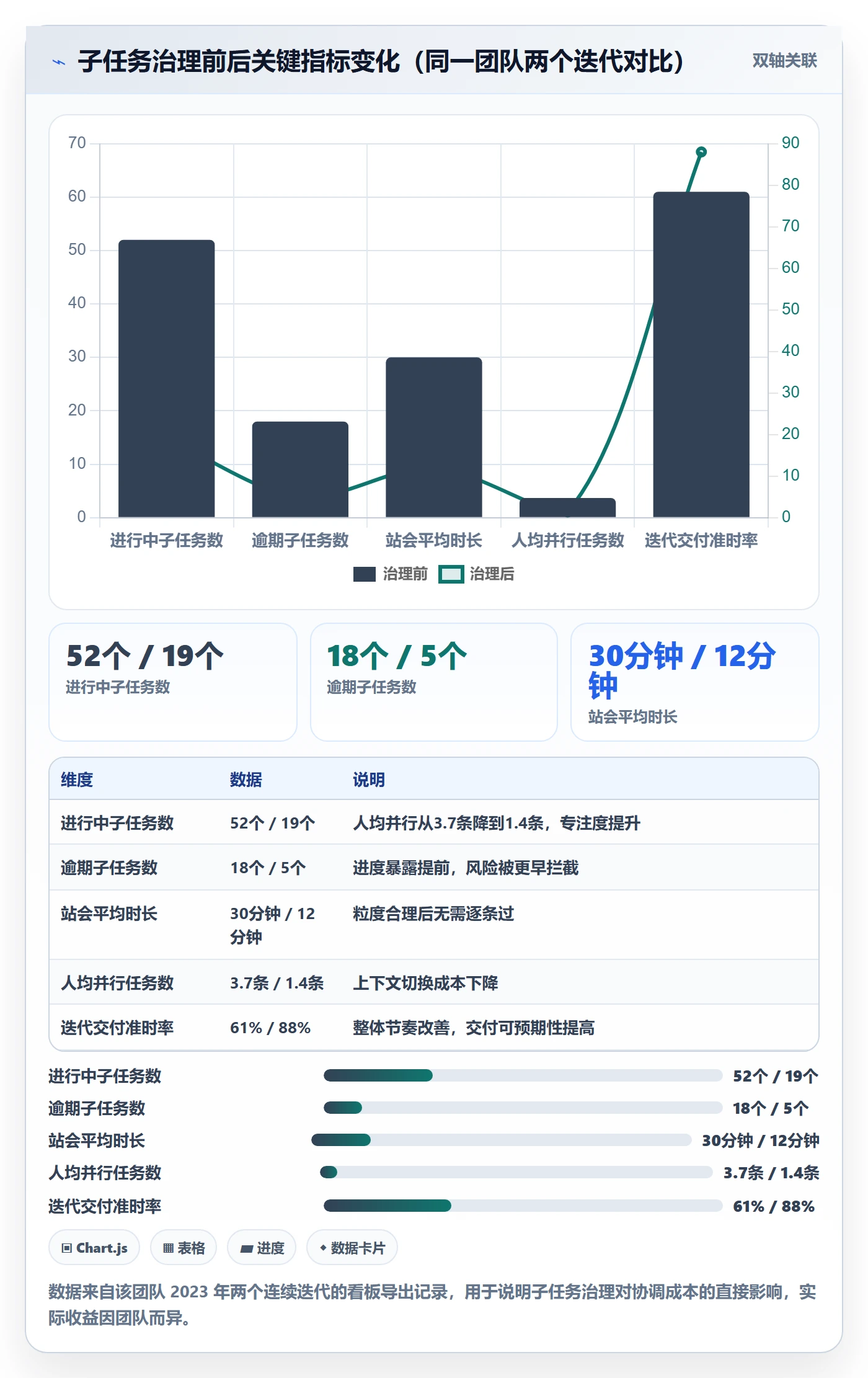
Task: Select the 数据卡片 tag chip
Action: 352,1248
